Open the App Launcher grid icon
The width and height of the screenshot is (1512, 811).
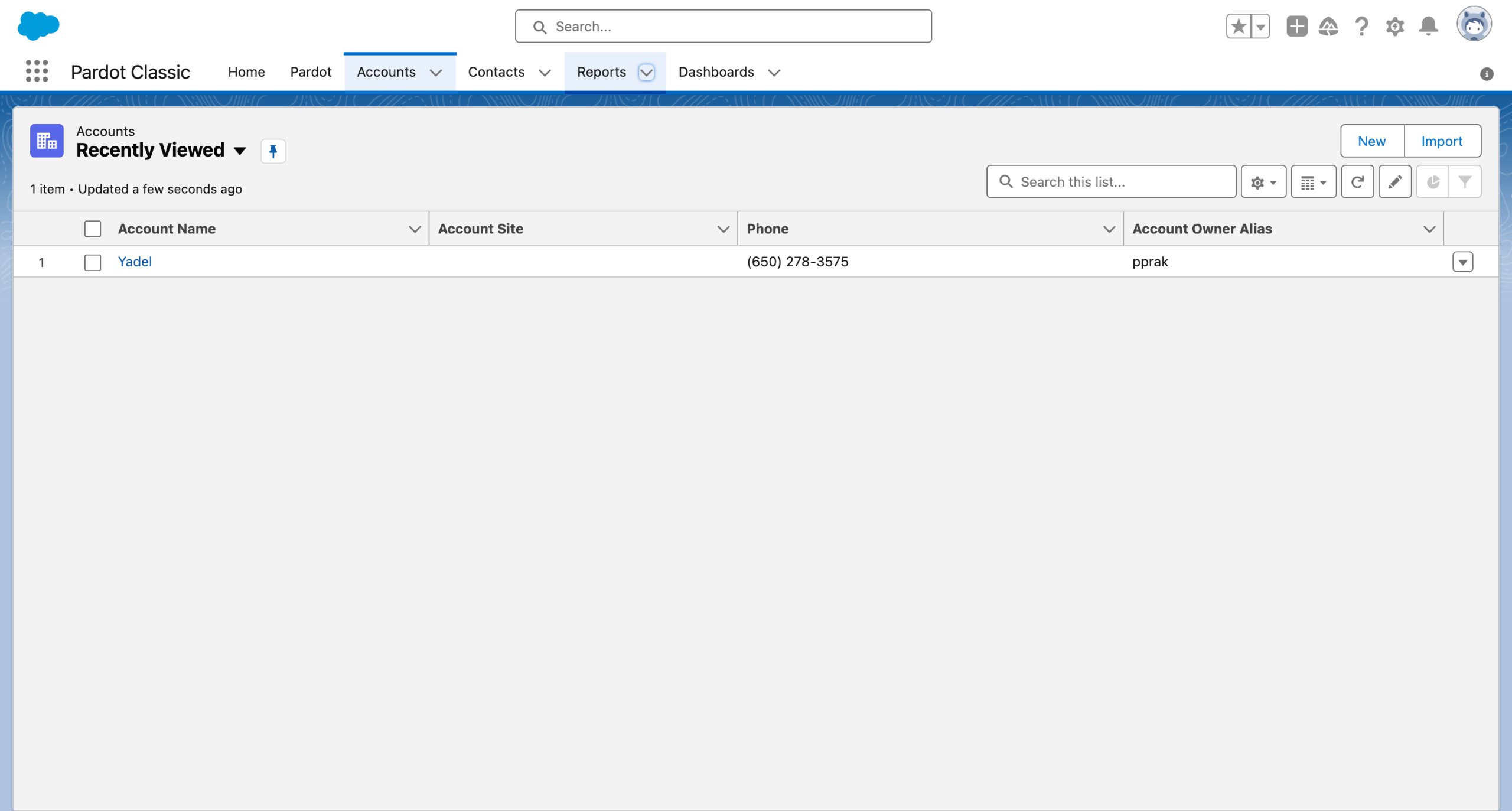tap(37, 71)
